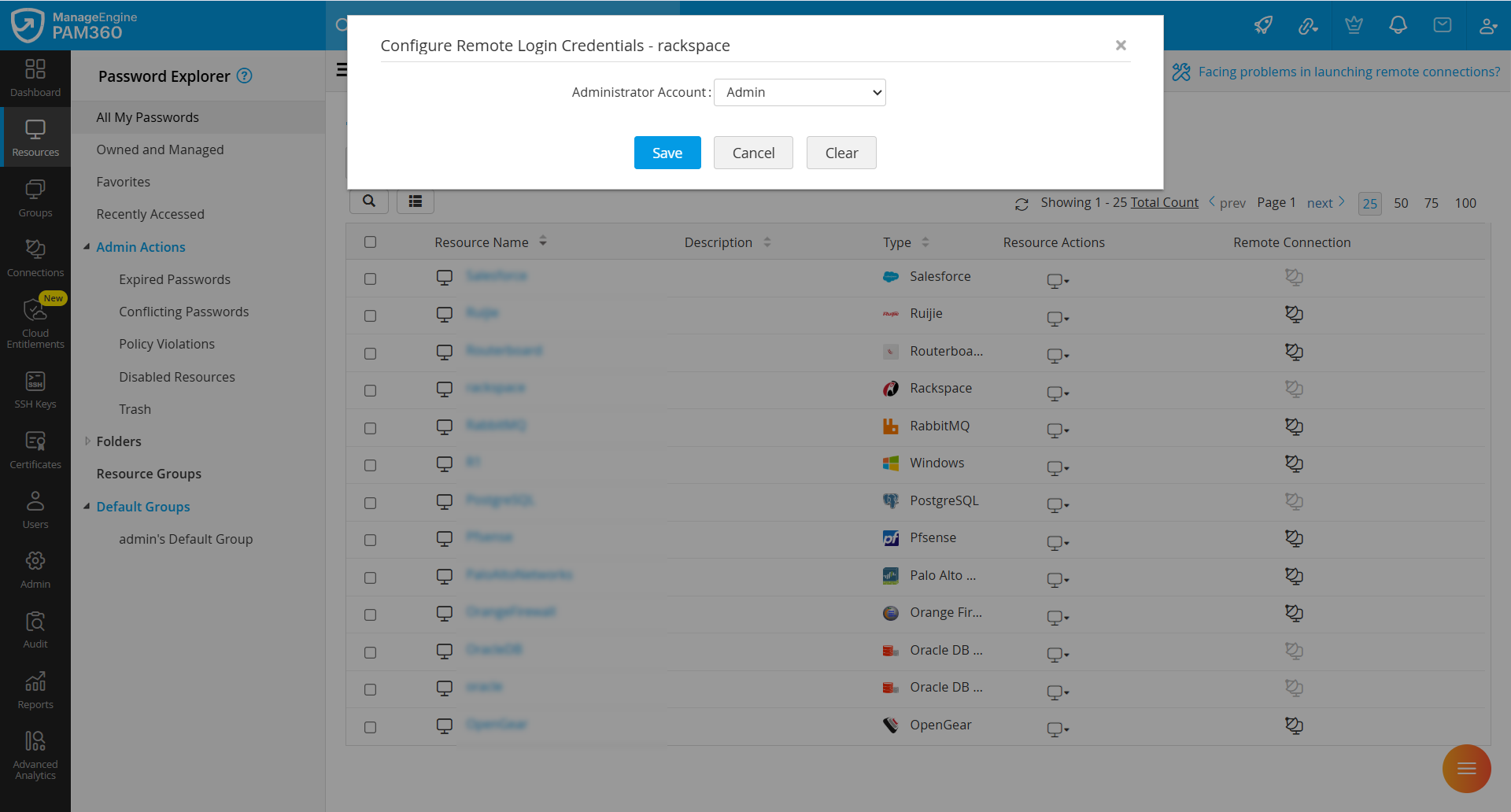The width and height of the screenshot is (1511, 812).
Task: Open resource actions dropdown for Salesforce
Action: tap(1058, 281)
